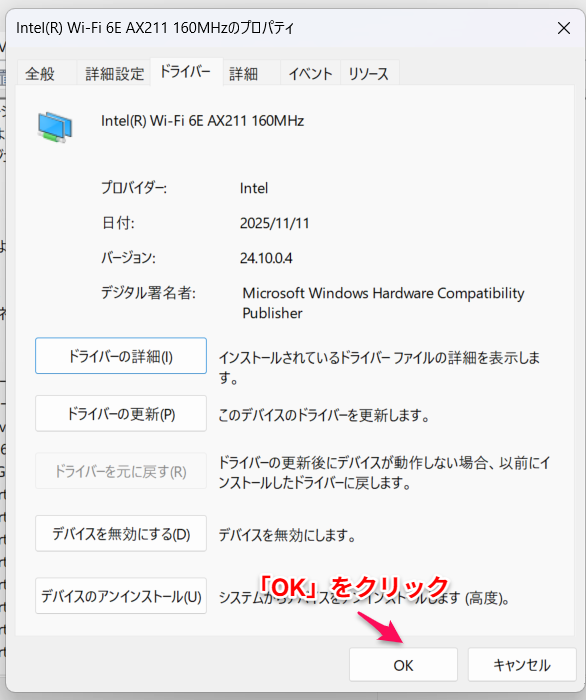The width and height of the screenshot is (586, 700).
Task: Dismiss the dialog with キャンセル
Action: pos(522,665)
